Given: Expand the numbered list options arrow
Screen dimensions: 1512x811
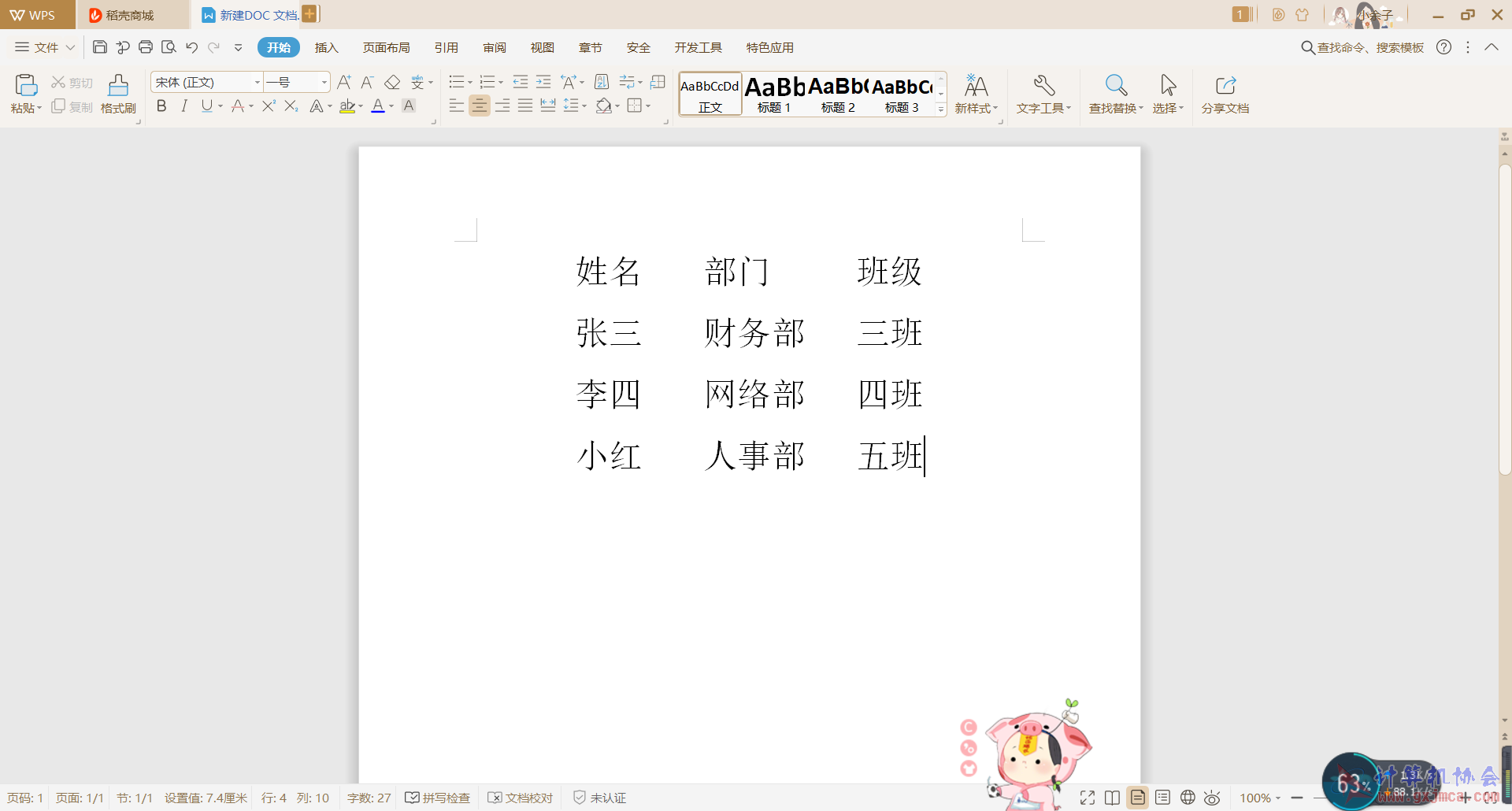Looking at the screenshot, I should click(501, 83).
